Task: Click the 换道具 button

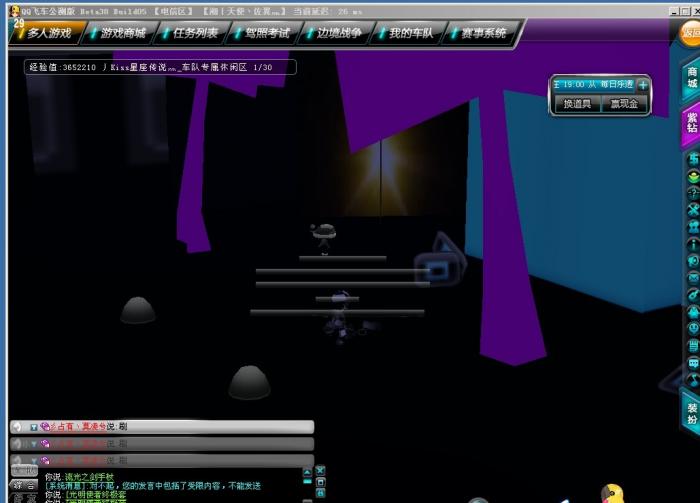Action: pyautogui.click(x=577, y=104)
